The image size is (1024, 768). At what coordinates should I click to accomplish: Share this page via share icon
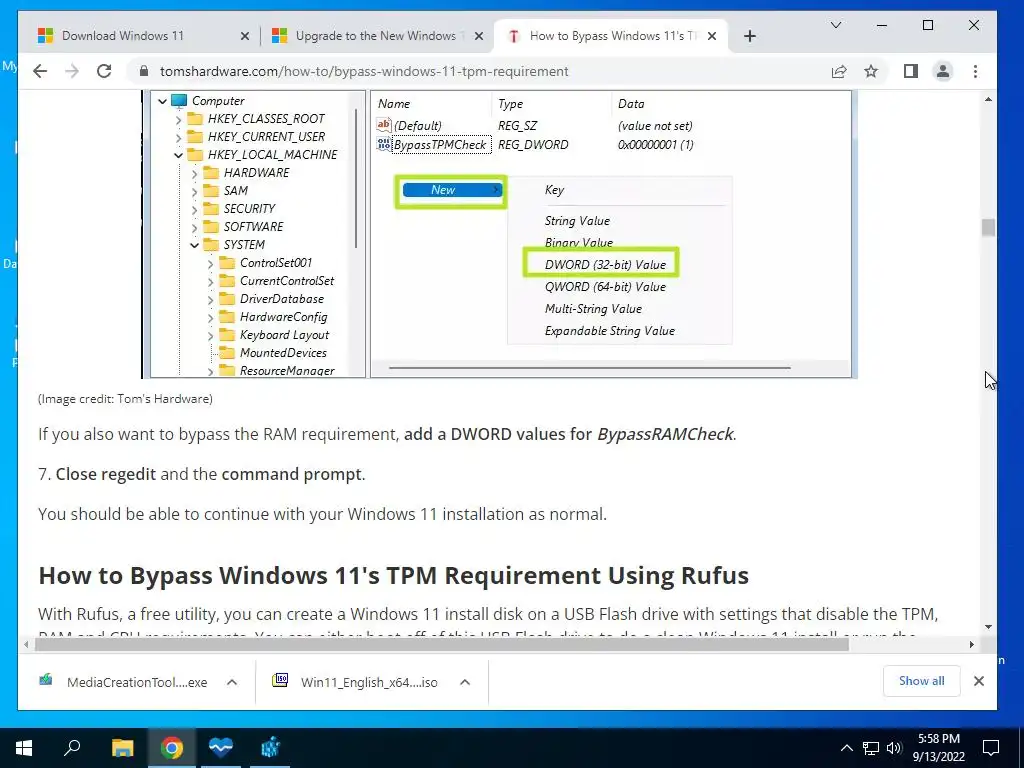coord(839,71)
